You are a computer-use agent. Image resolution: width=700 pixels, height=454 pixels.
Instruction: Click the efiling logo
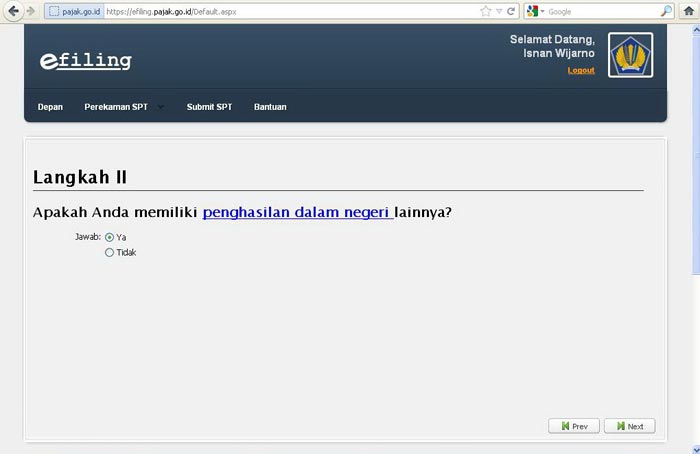tap(86, 61)
